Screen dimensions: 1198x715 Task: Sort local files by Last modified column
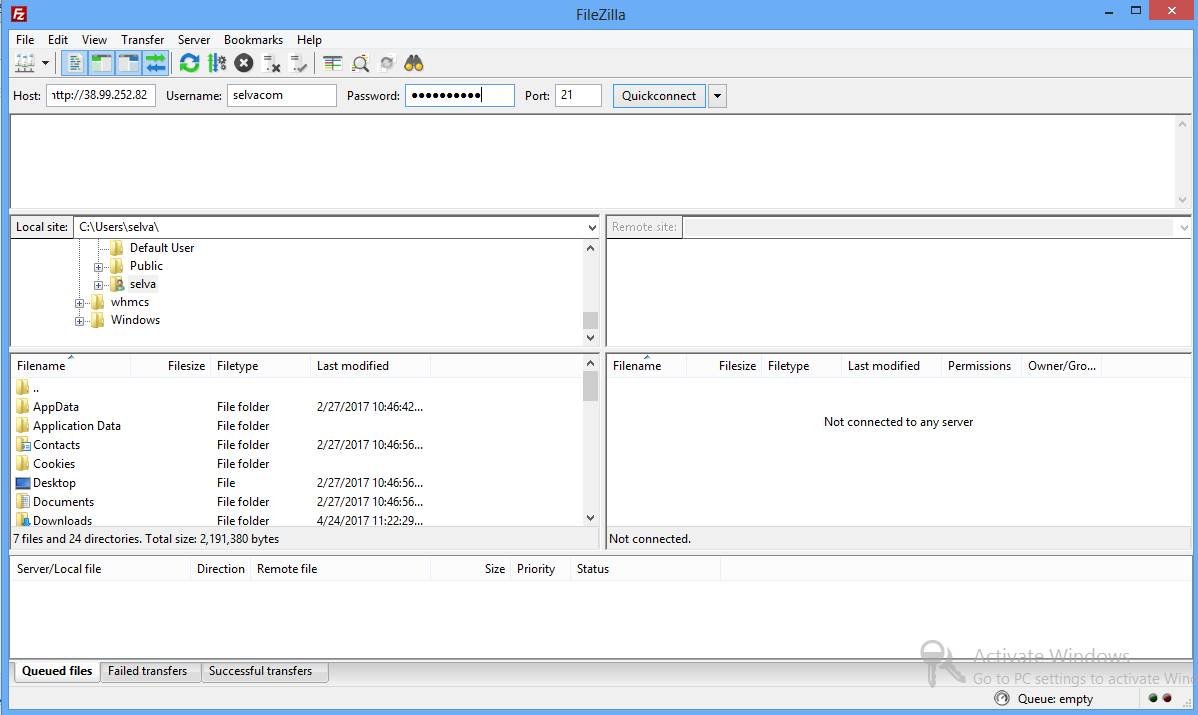[x=371, y=366]
